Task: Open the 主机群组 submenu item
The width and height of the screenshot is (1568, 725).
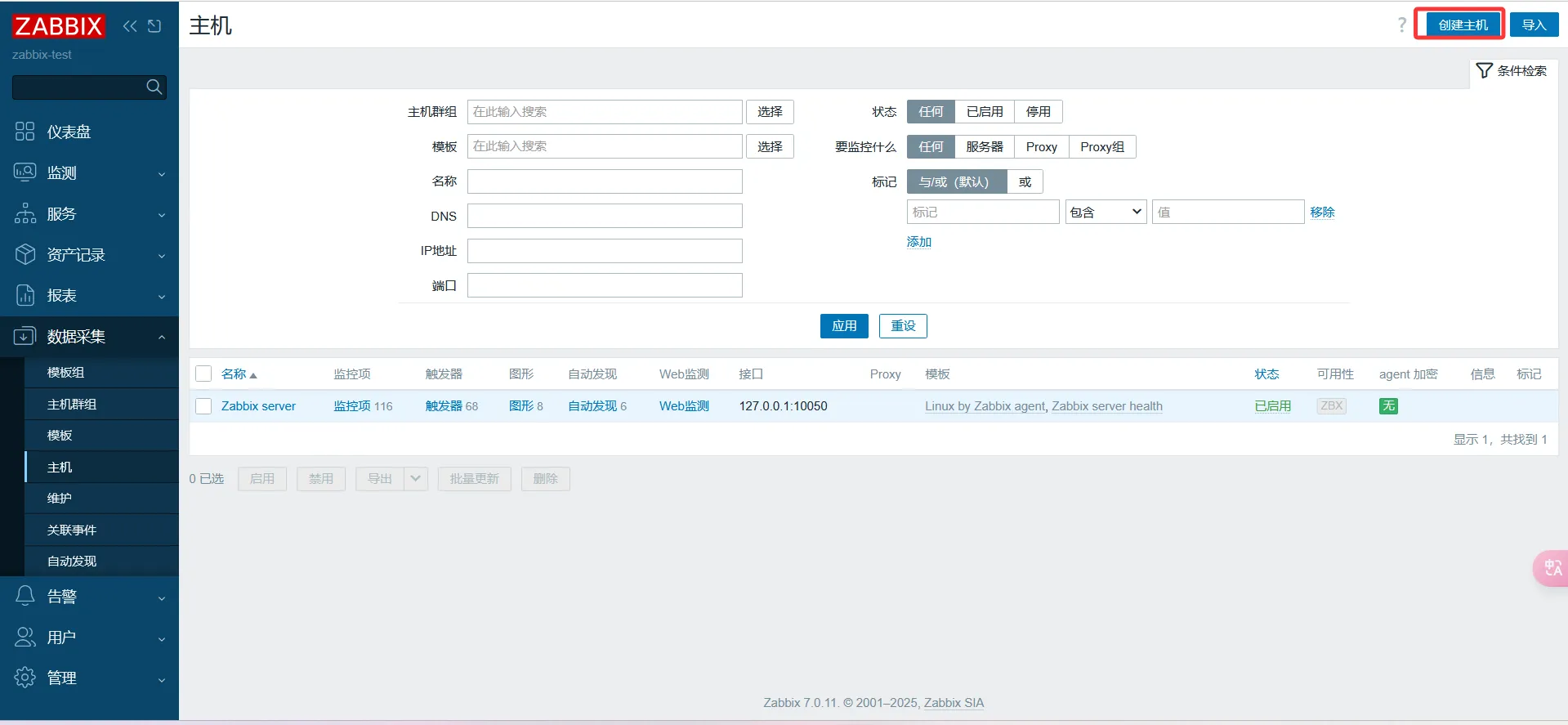Action: pyautogui.click(x=101, y=404)
